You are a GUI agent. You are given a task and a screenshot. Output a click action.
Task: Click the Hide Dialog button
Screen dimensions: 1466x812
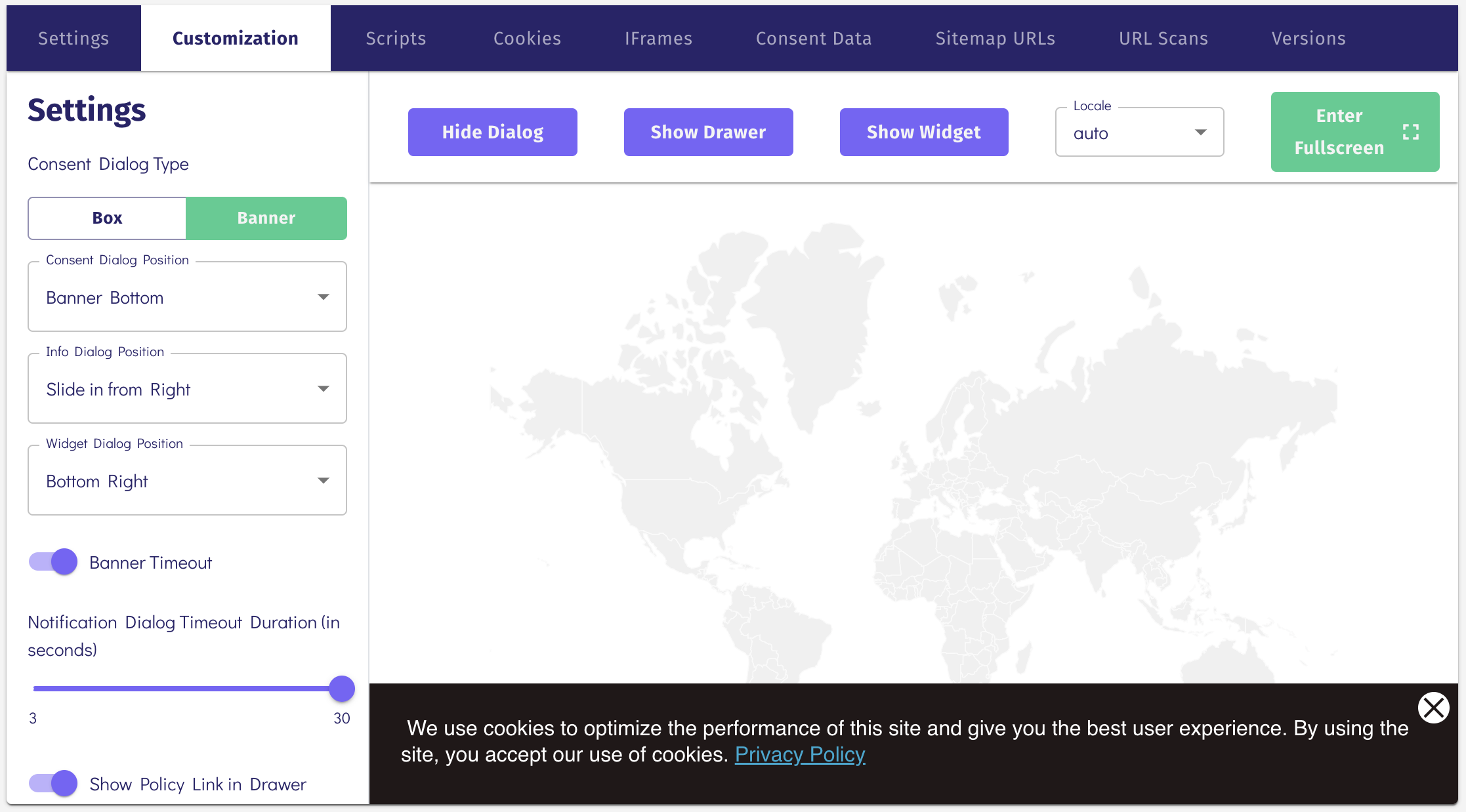pos(492,132)
